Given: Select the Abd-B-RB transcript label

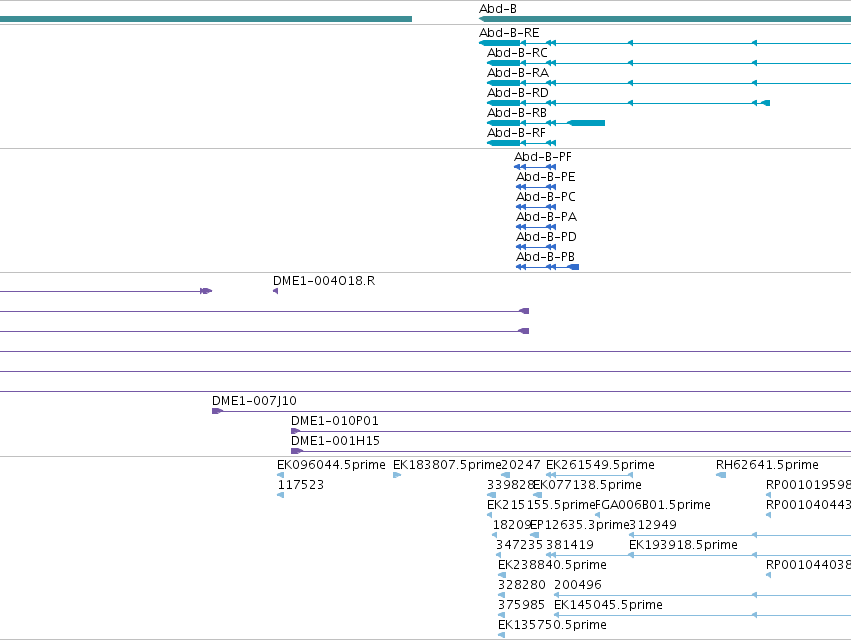Looking at the screenshot, I should pos(517,113).
